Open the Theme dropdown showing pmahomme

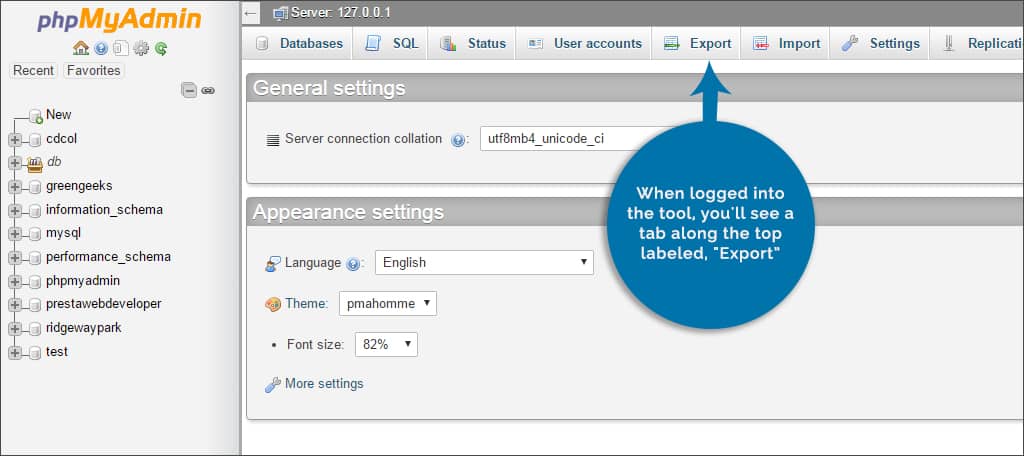(x=388, y=303)
